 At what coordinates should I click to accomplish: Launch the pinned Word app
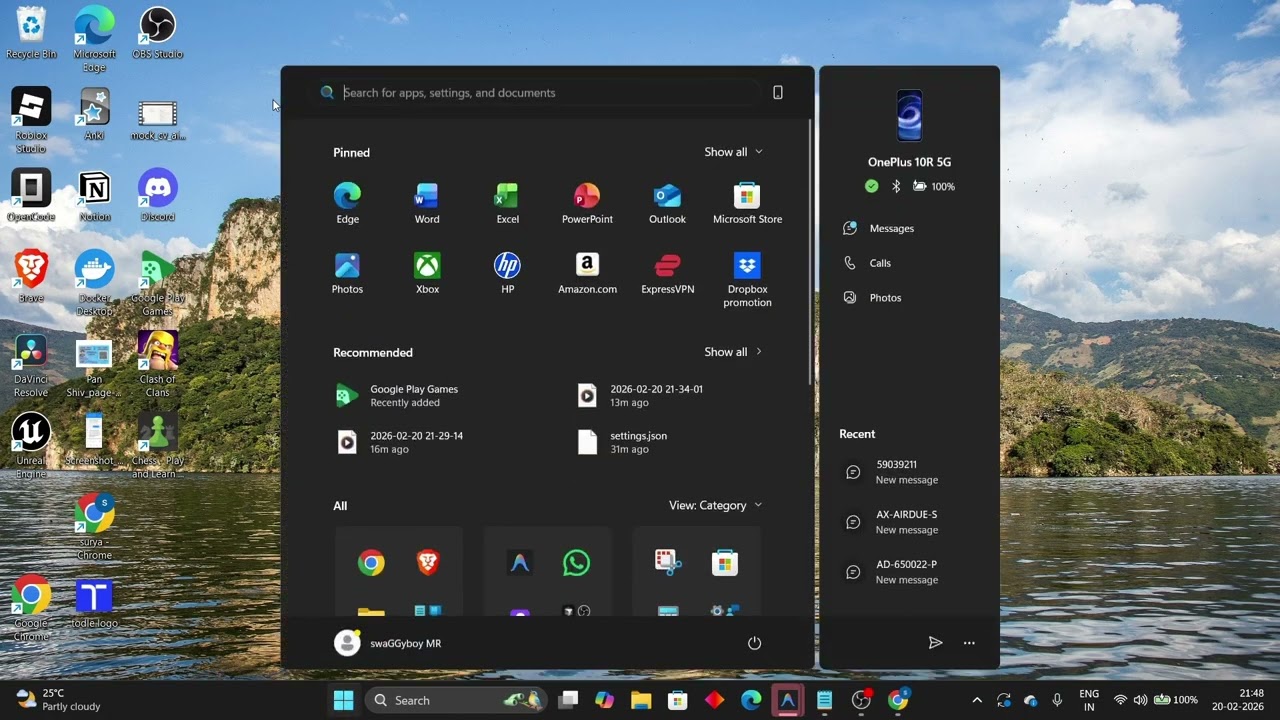pos(427,204)
